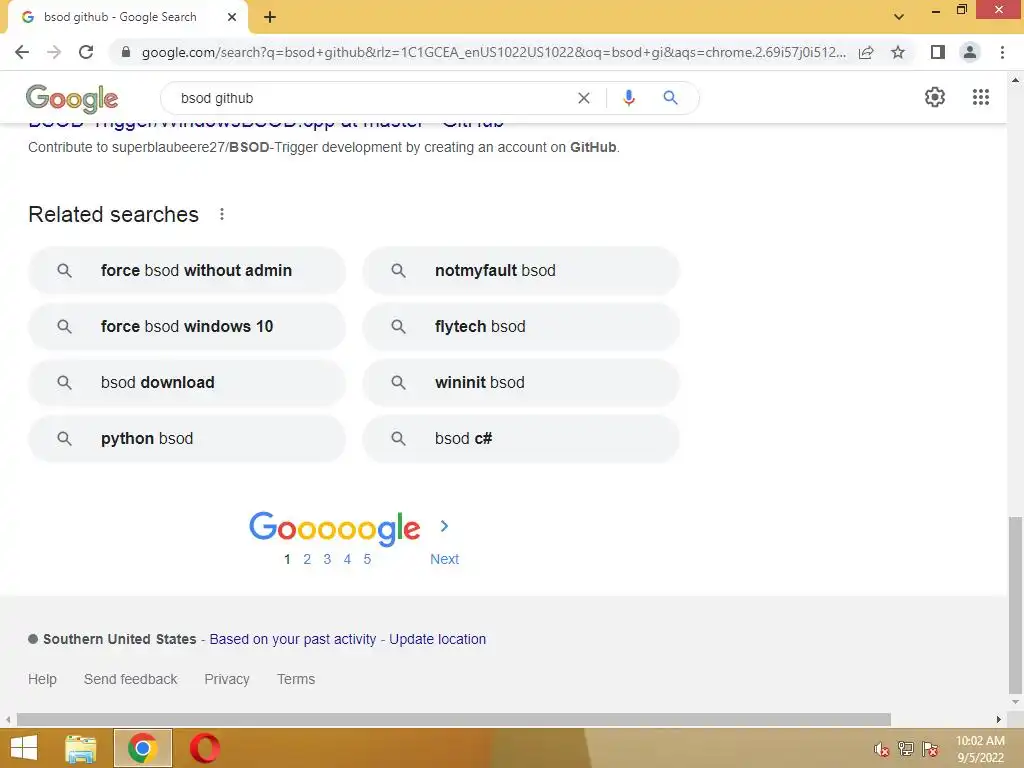Click the scroll-left arrow of horizontal scrollbar
Viewport: 1024px width, 768px height.
coord(8,720)
